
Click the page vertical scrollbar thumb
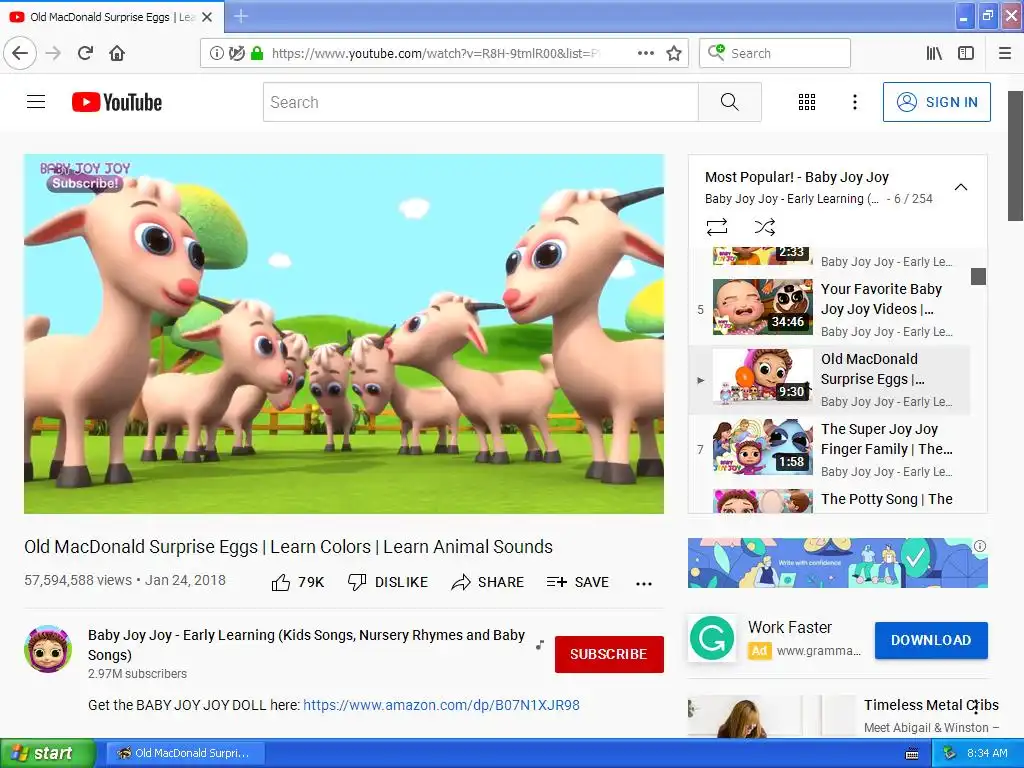point(1016,156)
